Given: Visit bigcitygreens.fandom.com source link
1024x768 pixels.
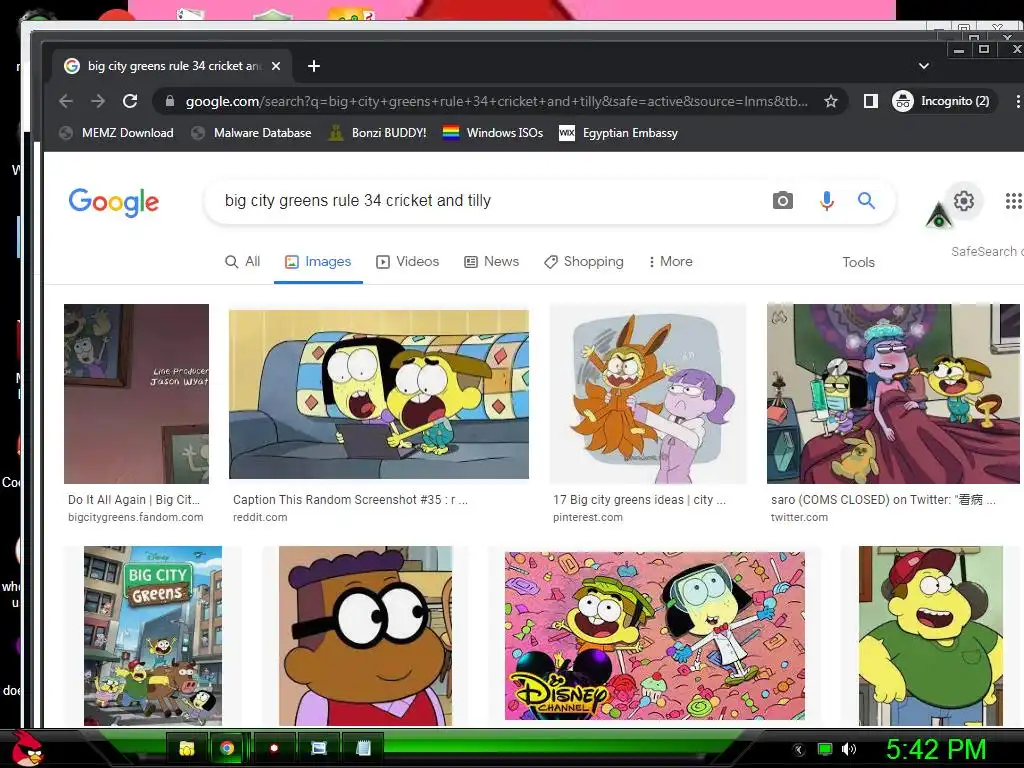Looking at the screenshot, I should [136, 517].
